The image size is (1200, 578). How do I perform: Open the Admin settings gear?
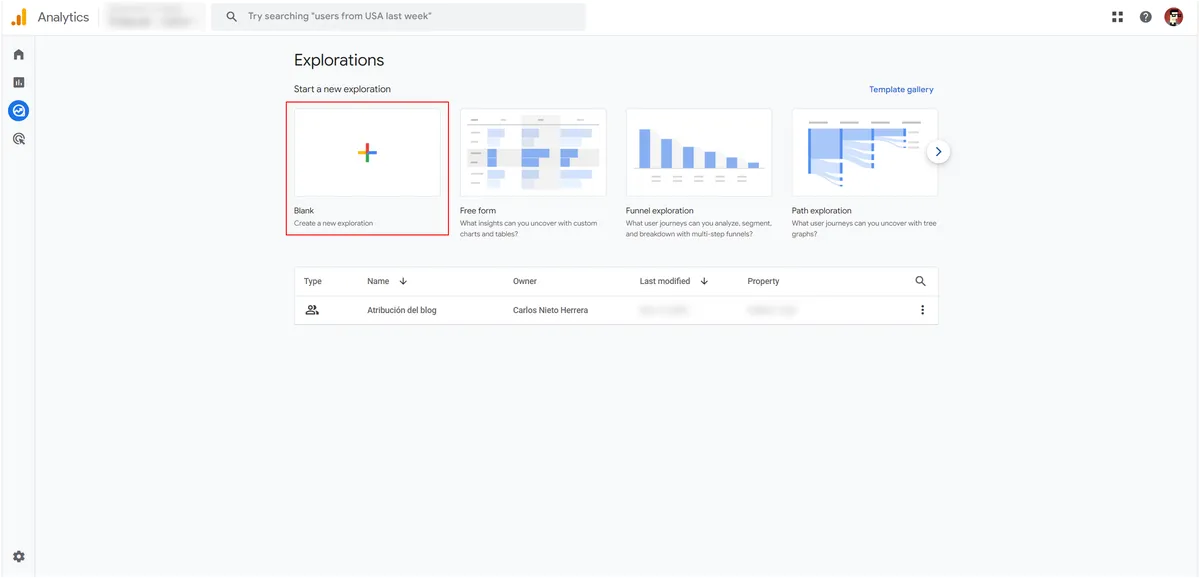click(18, 557)
